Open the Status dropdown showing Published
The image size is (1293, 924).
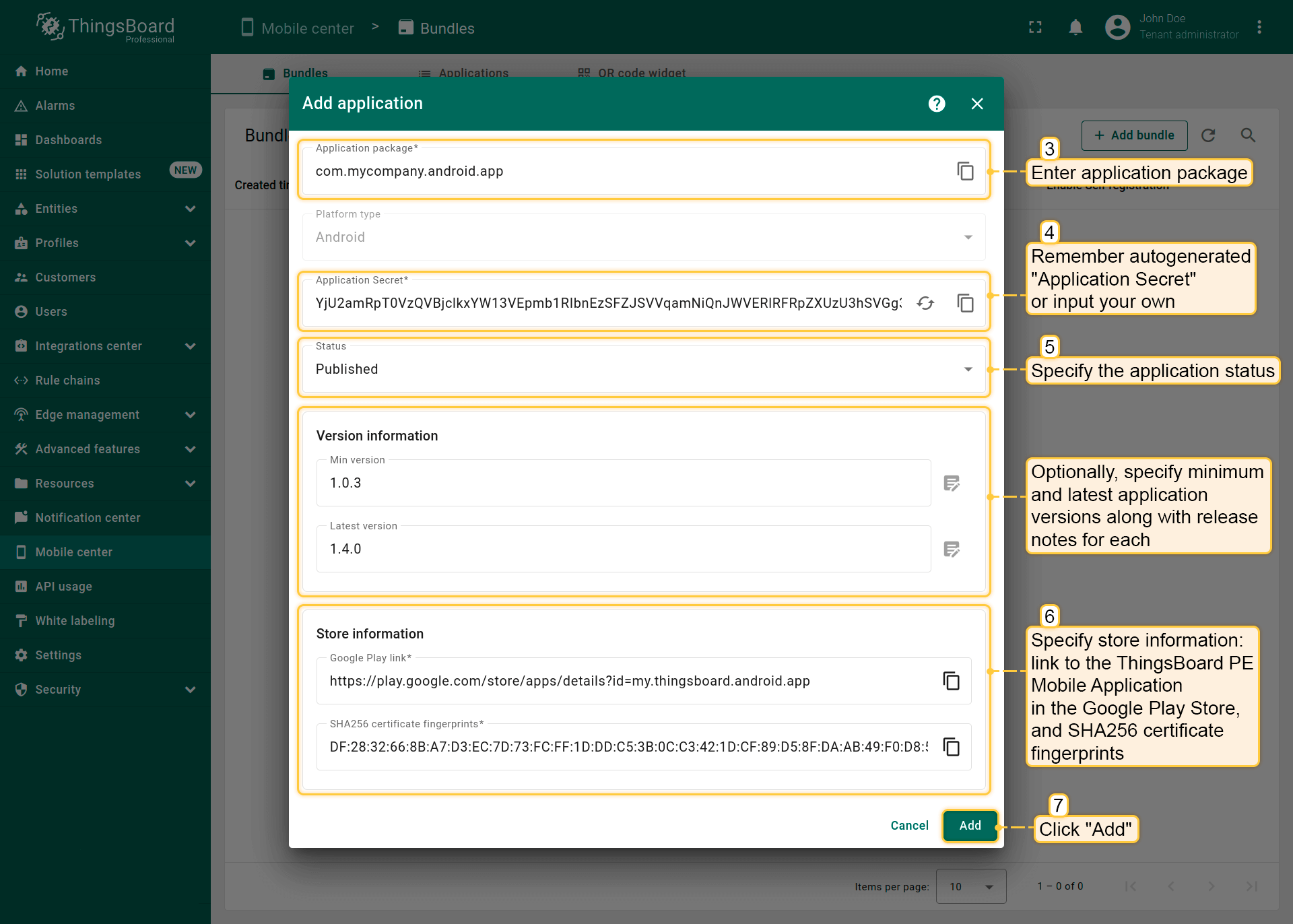(643, 369)
